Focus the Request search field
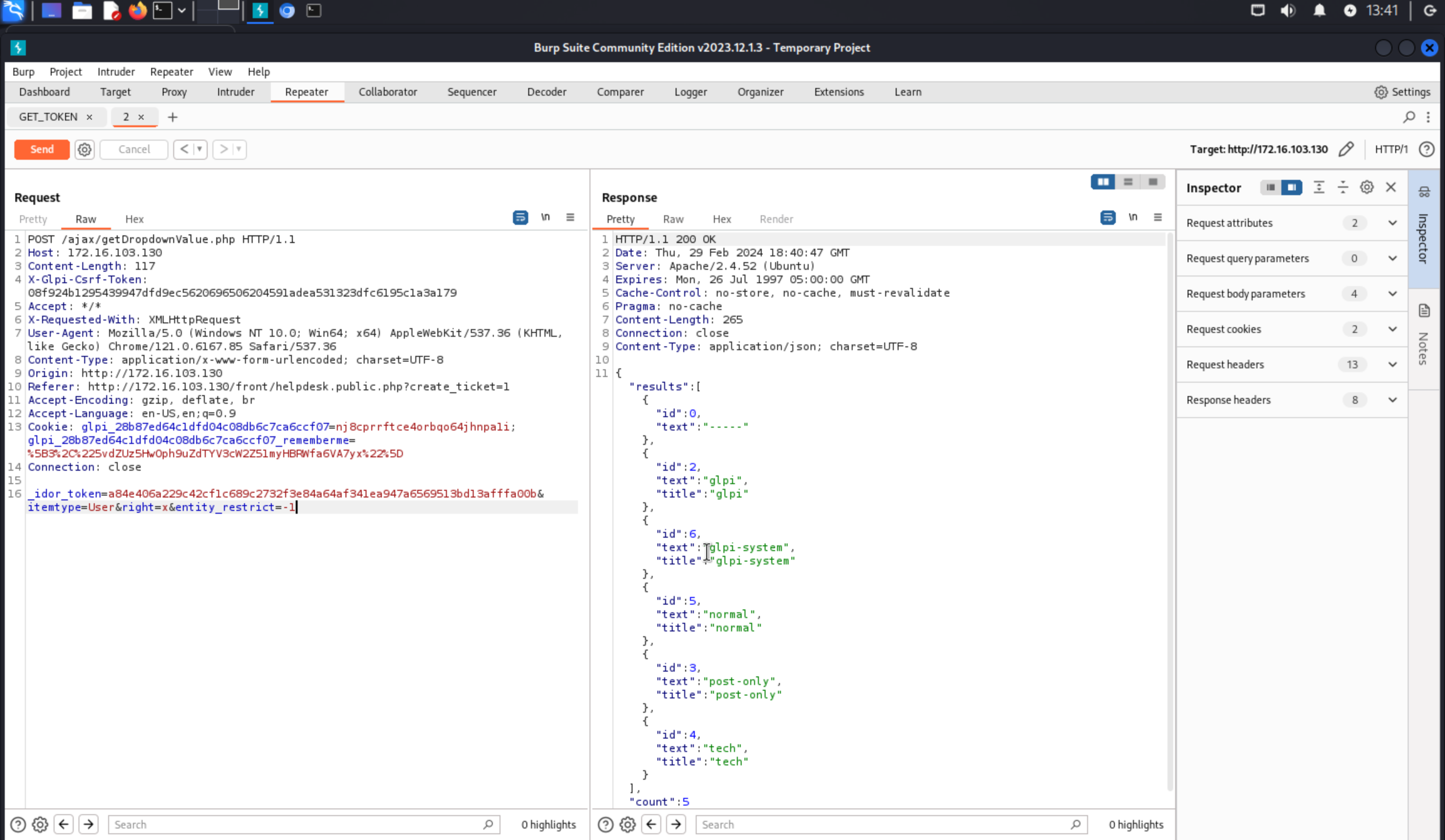The image size is (1445, 840). [304, 825]
